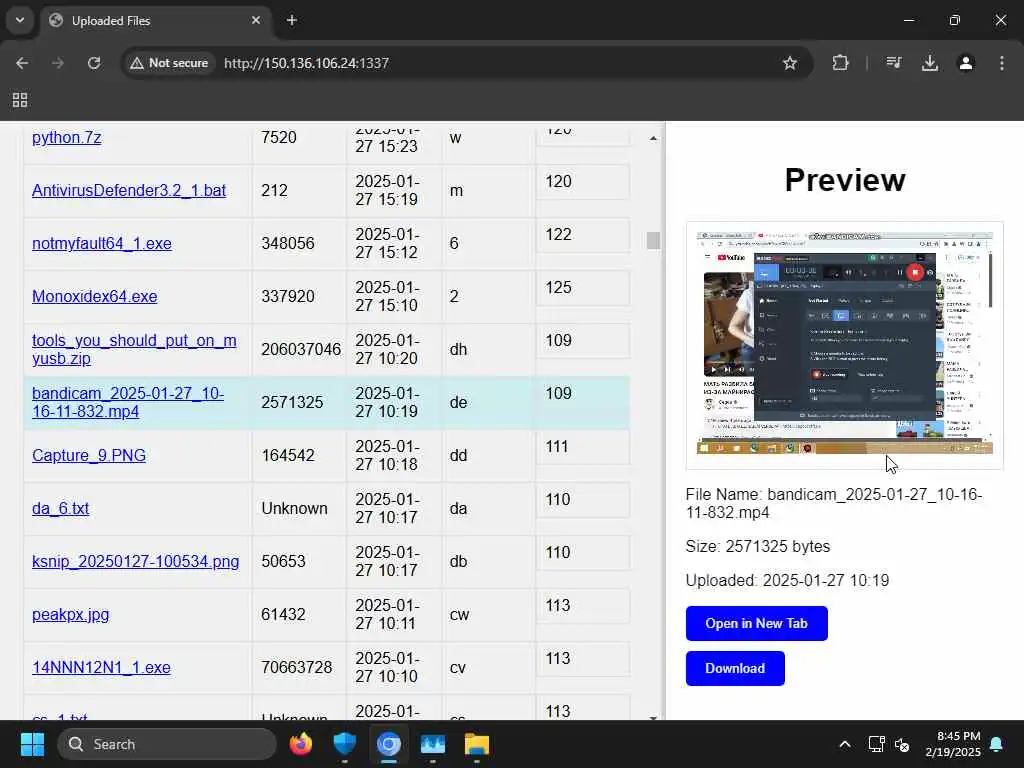1024x768 pixels.
Task: Click the 122 field in notmyfault64 row
Action: pyautogui.click(x=583, y=235)
